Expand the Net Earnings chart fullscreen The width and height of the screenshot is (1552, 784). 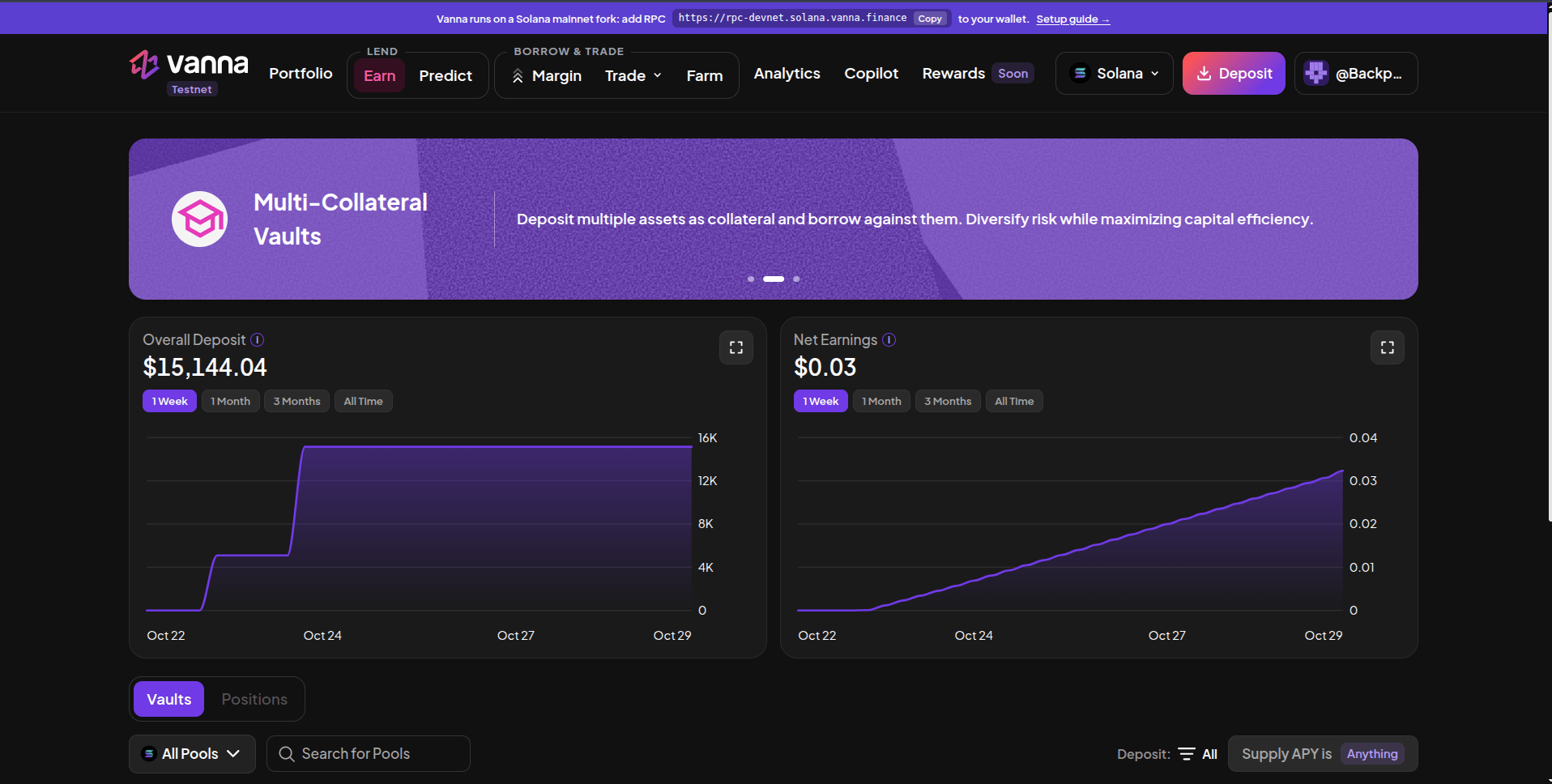click(x=1388, y=347)
